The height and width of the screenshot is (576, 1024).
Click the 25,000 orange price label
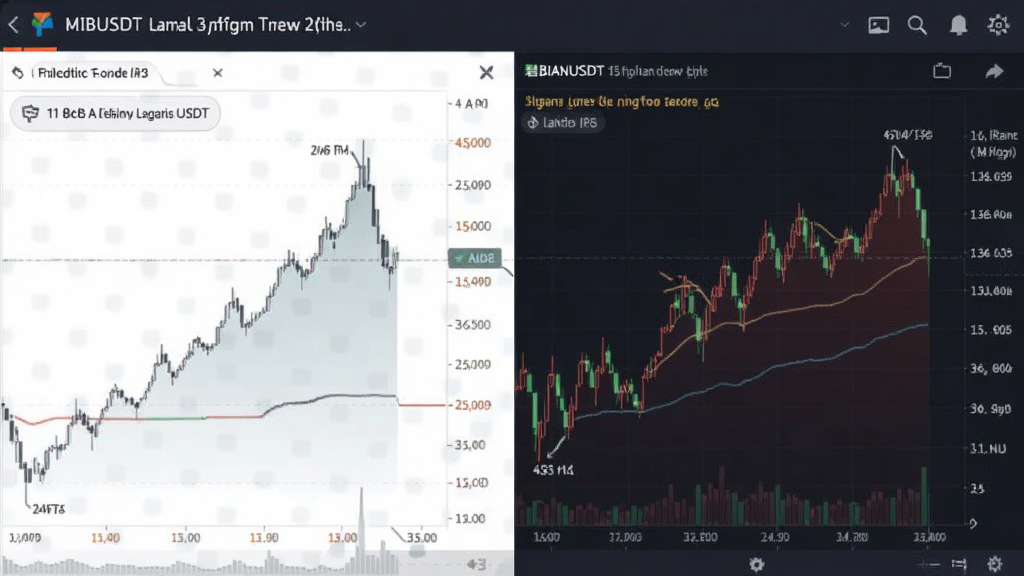(x=472, y=405)
